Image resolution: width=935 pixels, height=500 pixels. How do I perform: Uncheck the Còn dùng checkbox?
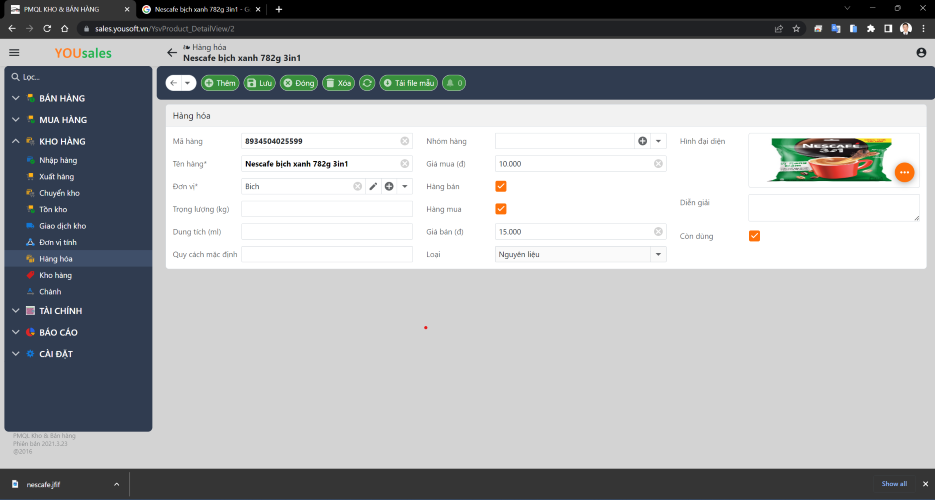(754, 236)
